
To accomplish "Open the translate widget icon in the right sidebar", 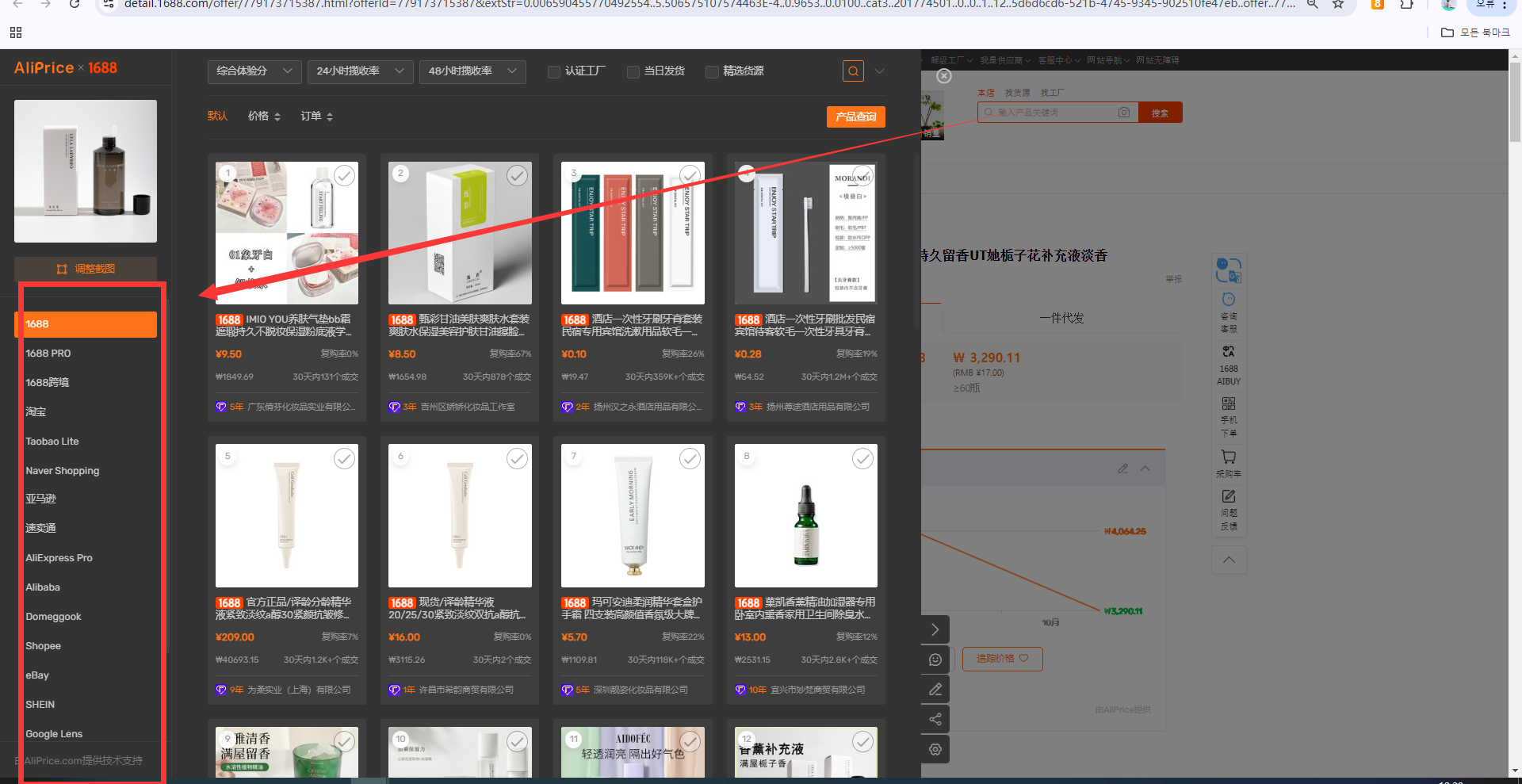I will (x=1229, y=270).
